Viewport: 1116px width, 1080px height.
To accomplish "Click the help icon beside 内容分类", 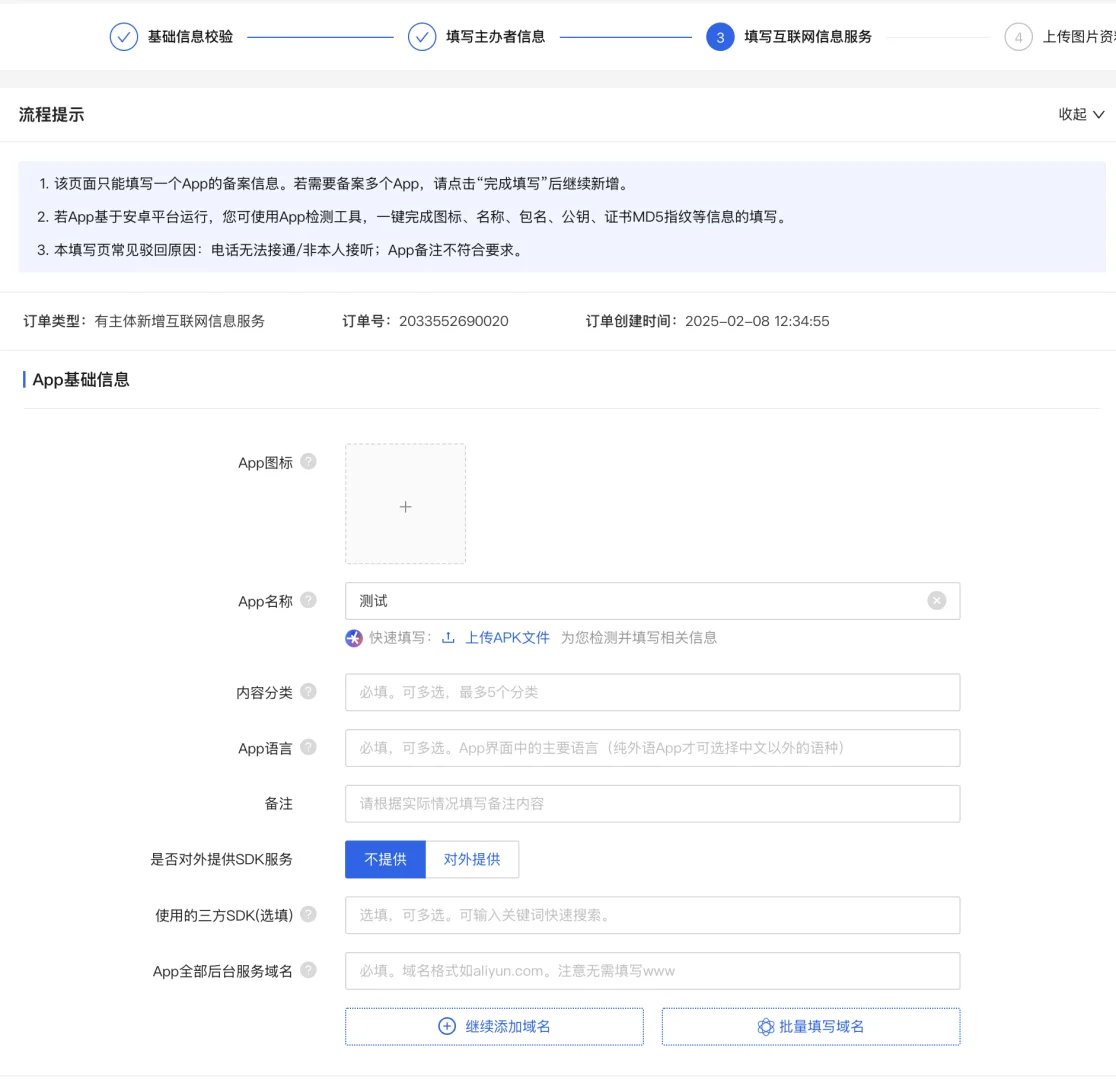I will (x=308, y=690).
